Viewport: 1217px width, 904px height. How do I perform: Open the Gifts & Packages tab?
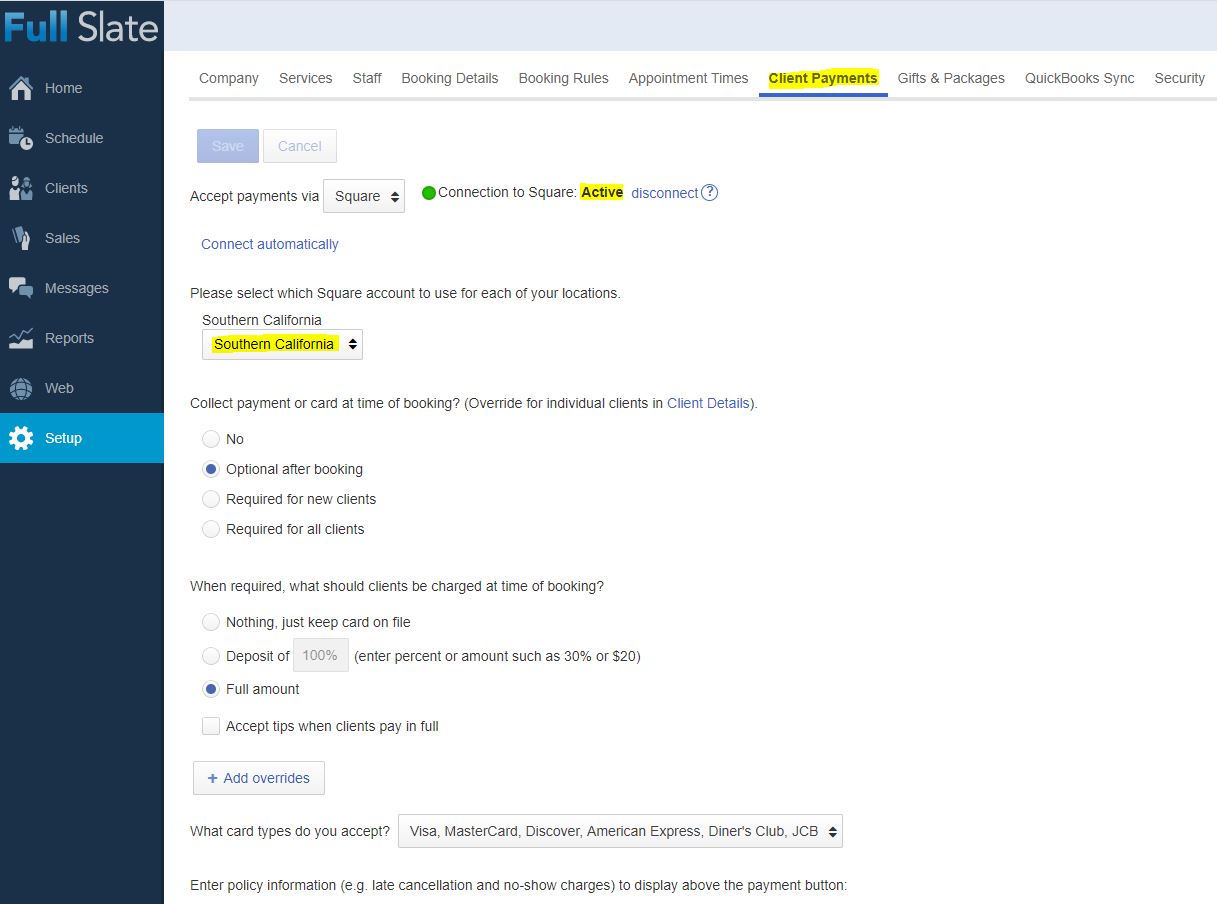pos(950,78)
